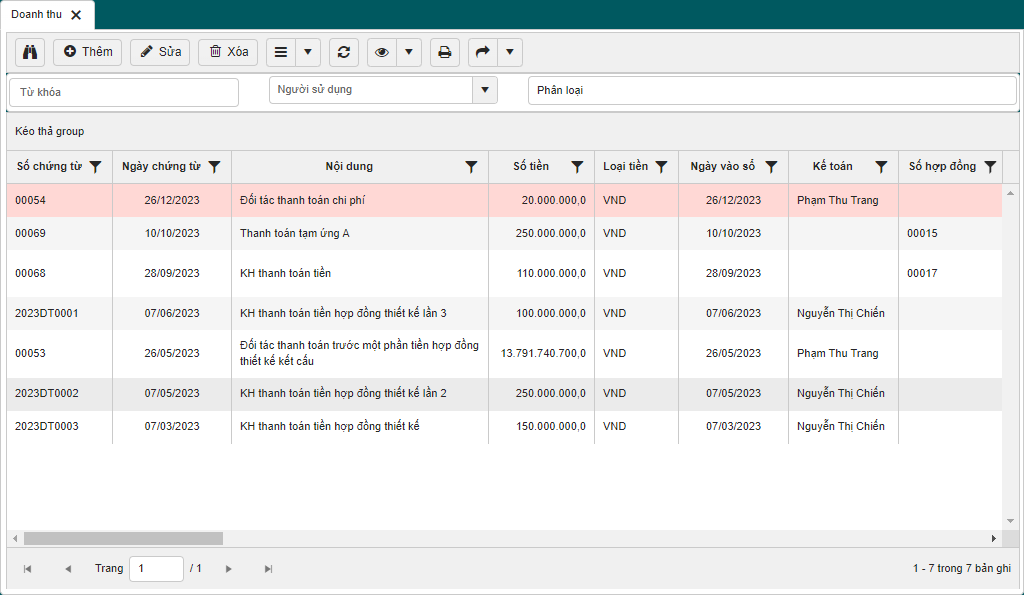Expand dropdown next to eye icon
This screenshot has width=1024, height=595.
pos(409,52)
